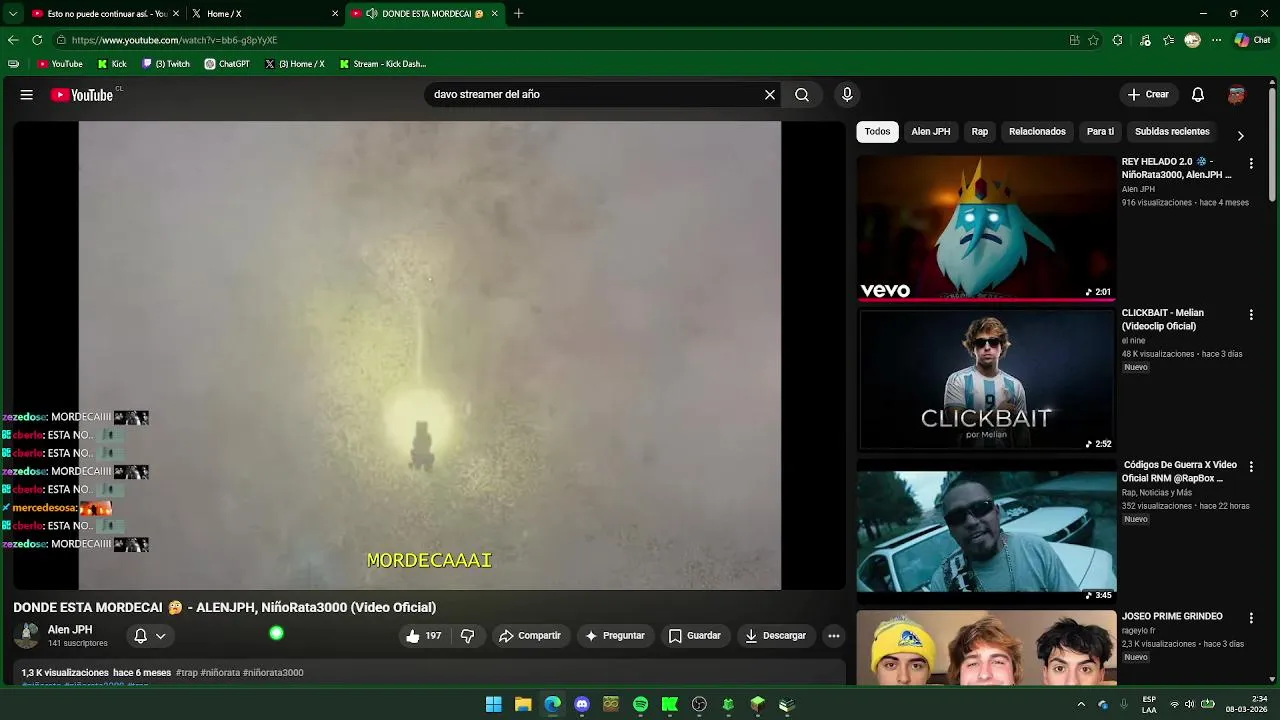Open the (3) Twitch bookmark
1280x720 pixels.
(x=165, y=64)
